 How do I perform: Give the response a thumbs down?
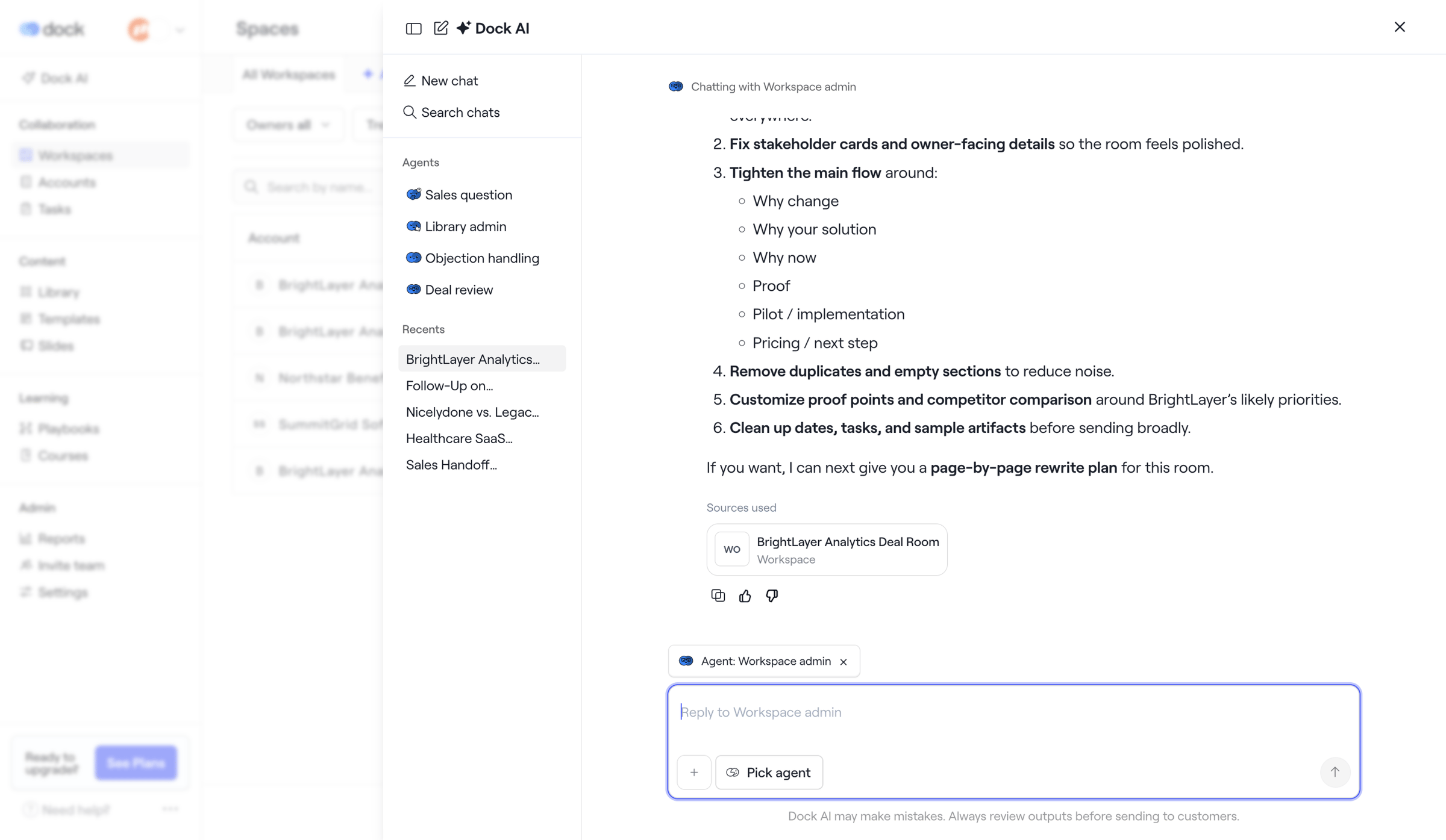pos(772,596)
